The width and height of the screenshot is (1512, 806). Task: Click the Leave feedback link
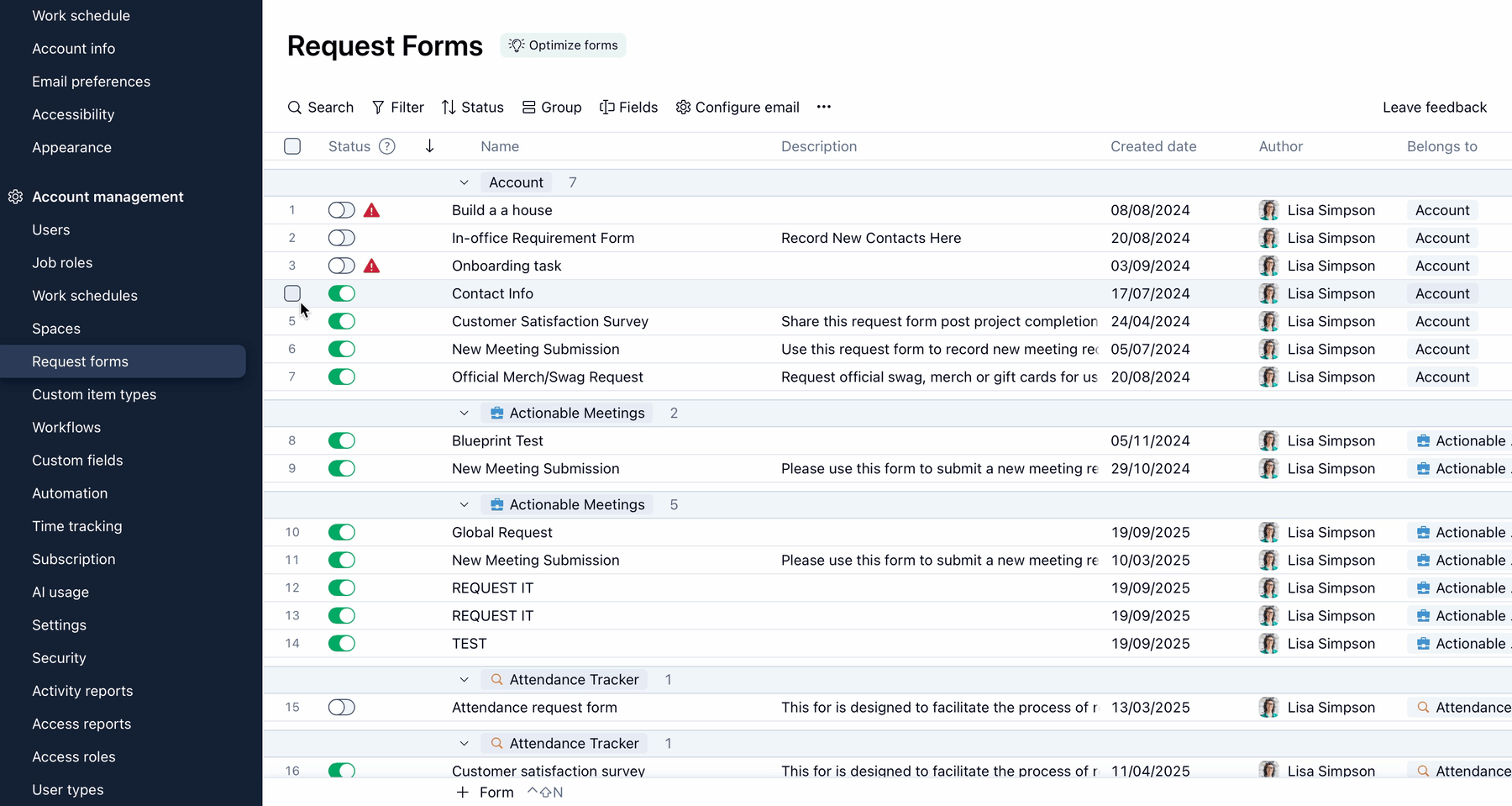pyautogui.click(x=1434, y=108)
